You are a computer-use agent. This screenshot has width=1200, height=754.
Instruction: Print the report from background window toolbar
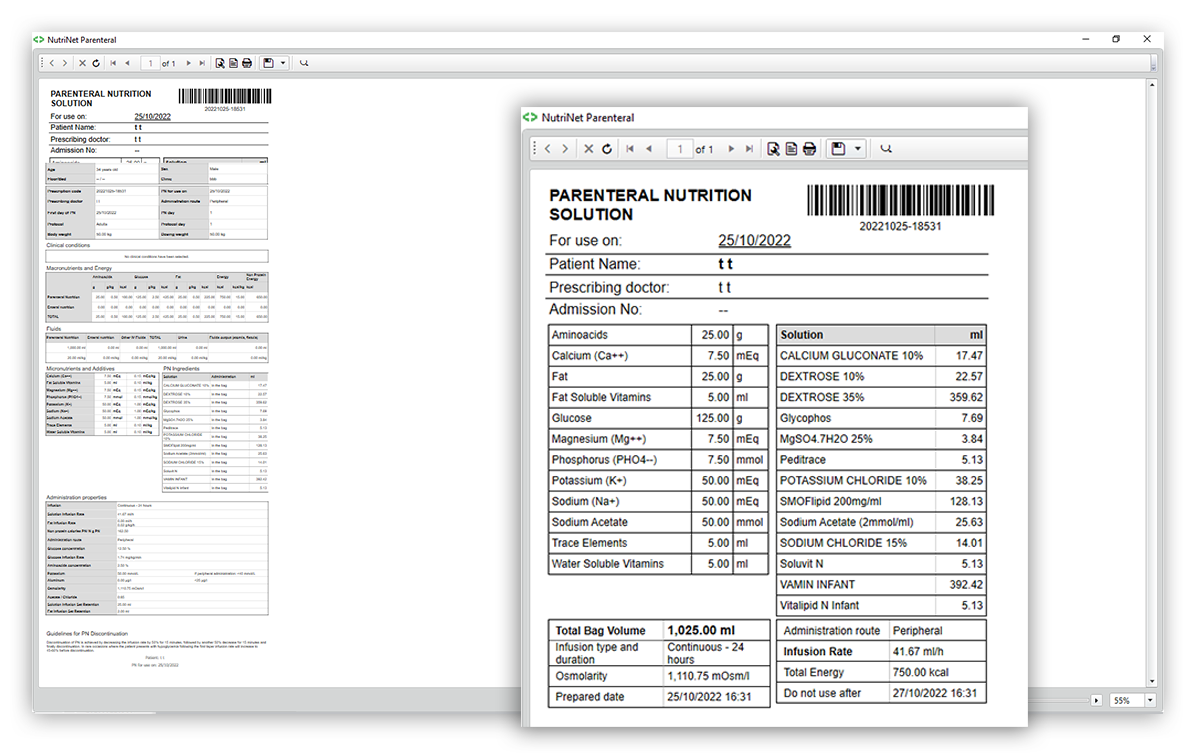pos(247,63)
